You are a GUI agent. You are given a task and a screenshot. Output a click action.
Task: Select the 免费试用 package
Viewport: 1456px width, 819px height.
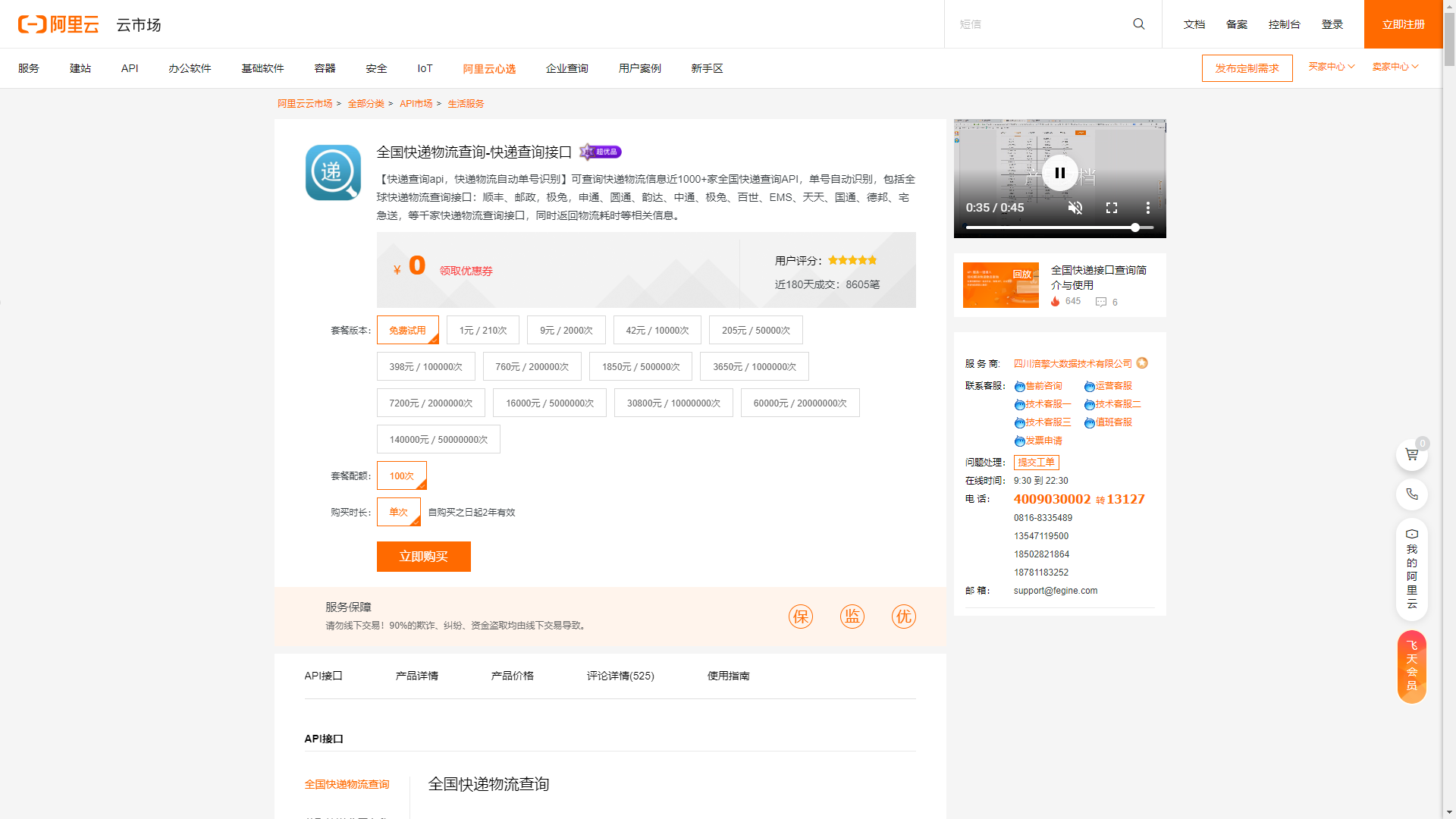point(408,330)
